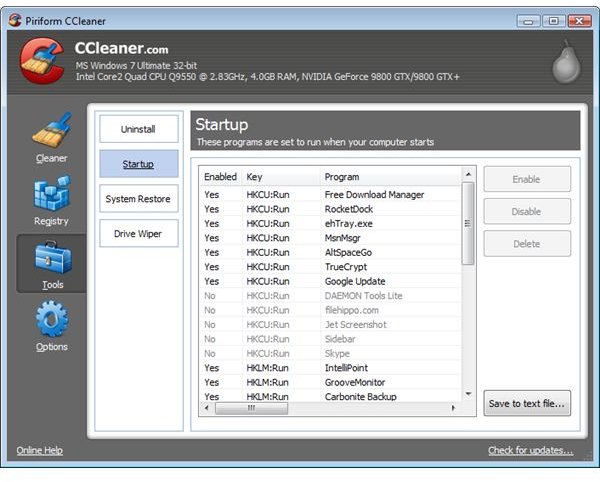Viewport: 600px width, 482px height.
Task: Select the Free Download Manager row
Action: pos(330,195)
